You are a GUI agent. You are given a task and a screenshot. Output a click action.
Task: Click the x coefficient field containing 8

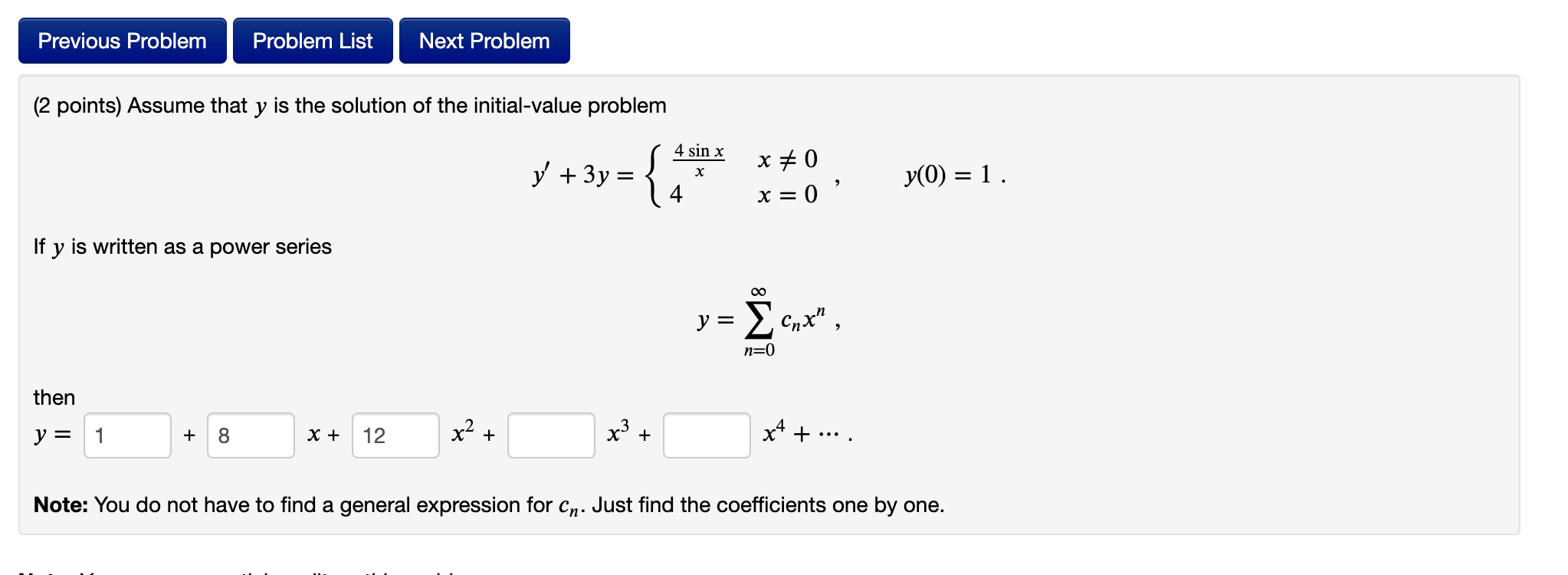[251, 435]
